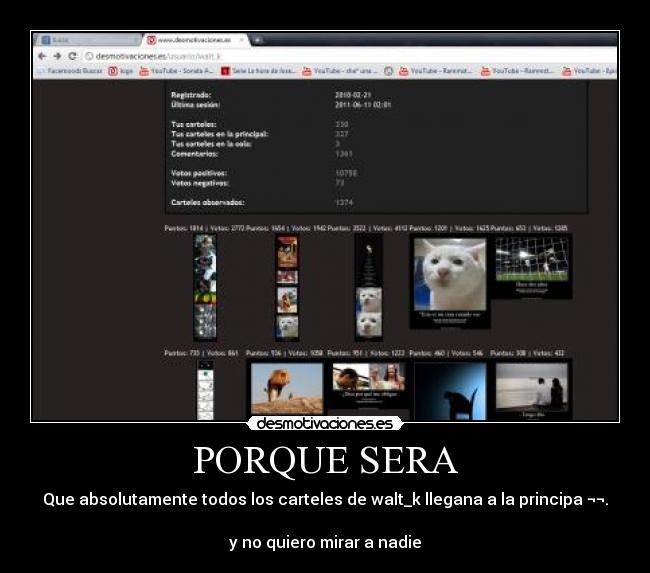Click the 'Comentarios:' label

pyautogui.click(x=194, y=154)
